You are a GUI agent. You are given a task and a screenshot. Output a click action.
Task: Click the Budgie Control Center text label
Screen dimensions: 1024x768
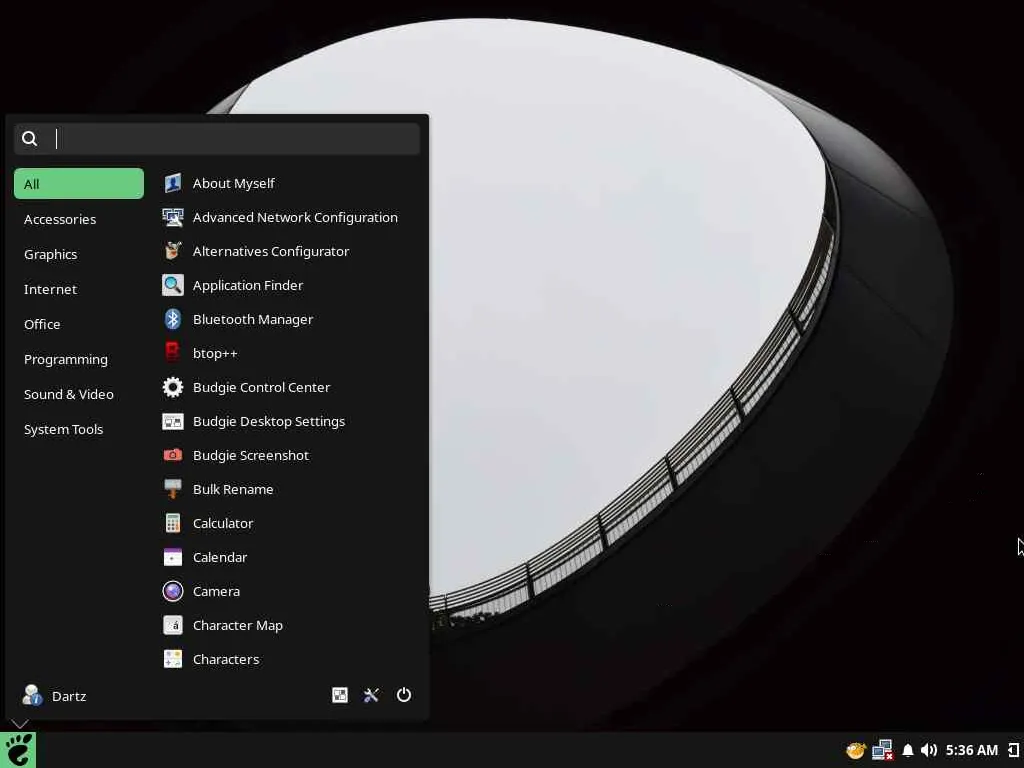[262, 387]
